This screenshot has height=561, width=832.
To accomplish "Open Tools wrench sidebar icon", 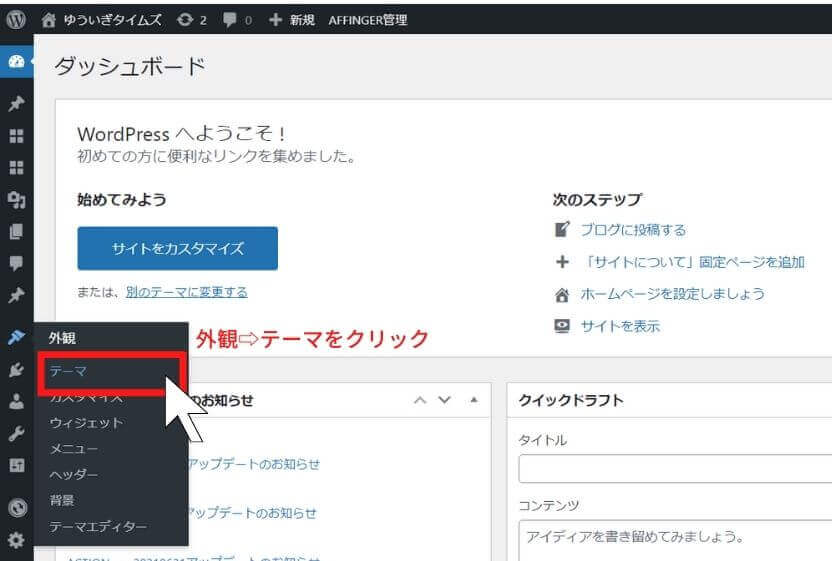I will [16, 434].
